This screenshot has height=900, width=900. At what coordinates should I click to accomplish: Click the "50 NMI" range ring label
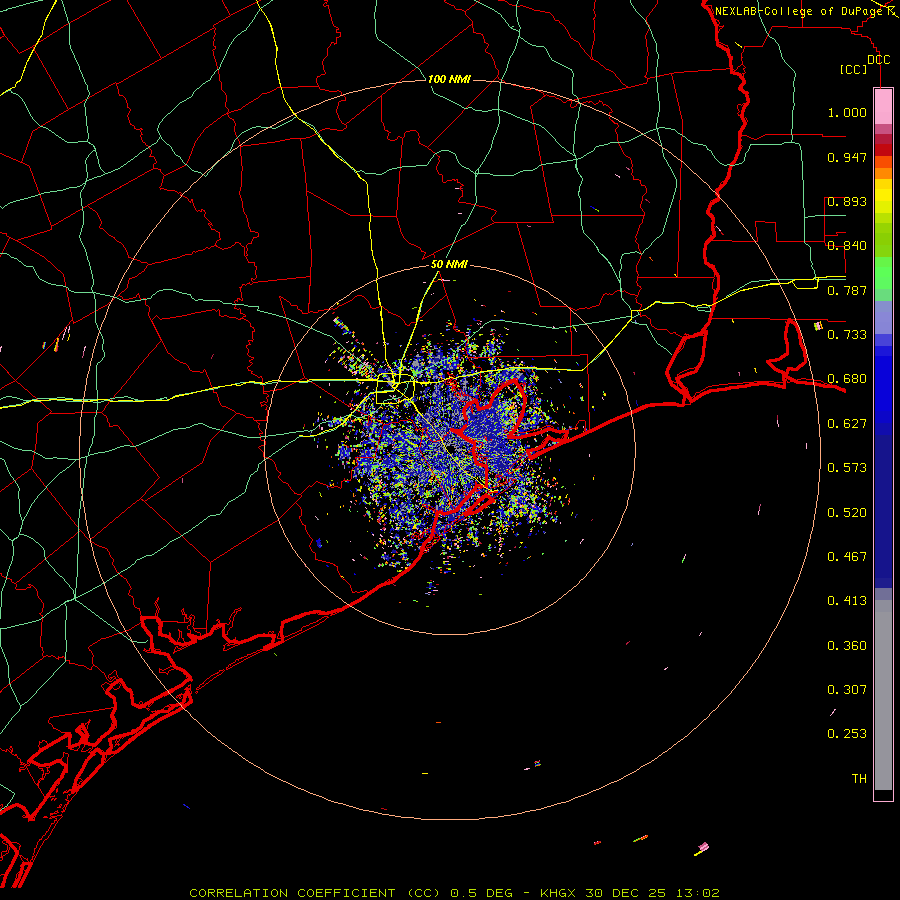tap(449, 265)
